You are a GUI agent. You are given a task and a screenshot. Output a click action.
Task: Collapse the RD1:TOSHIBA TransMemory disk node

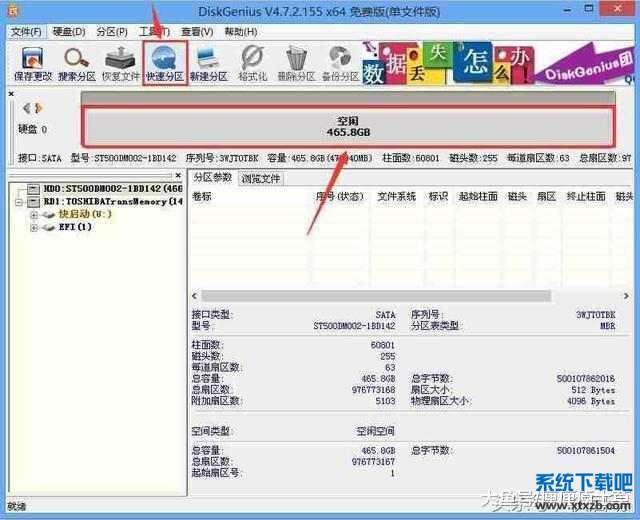coord(20,201)
